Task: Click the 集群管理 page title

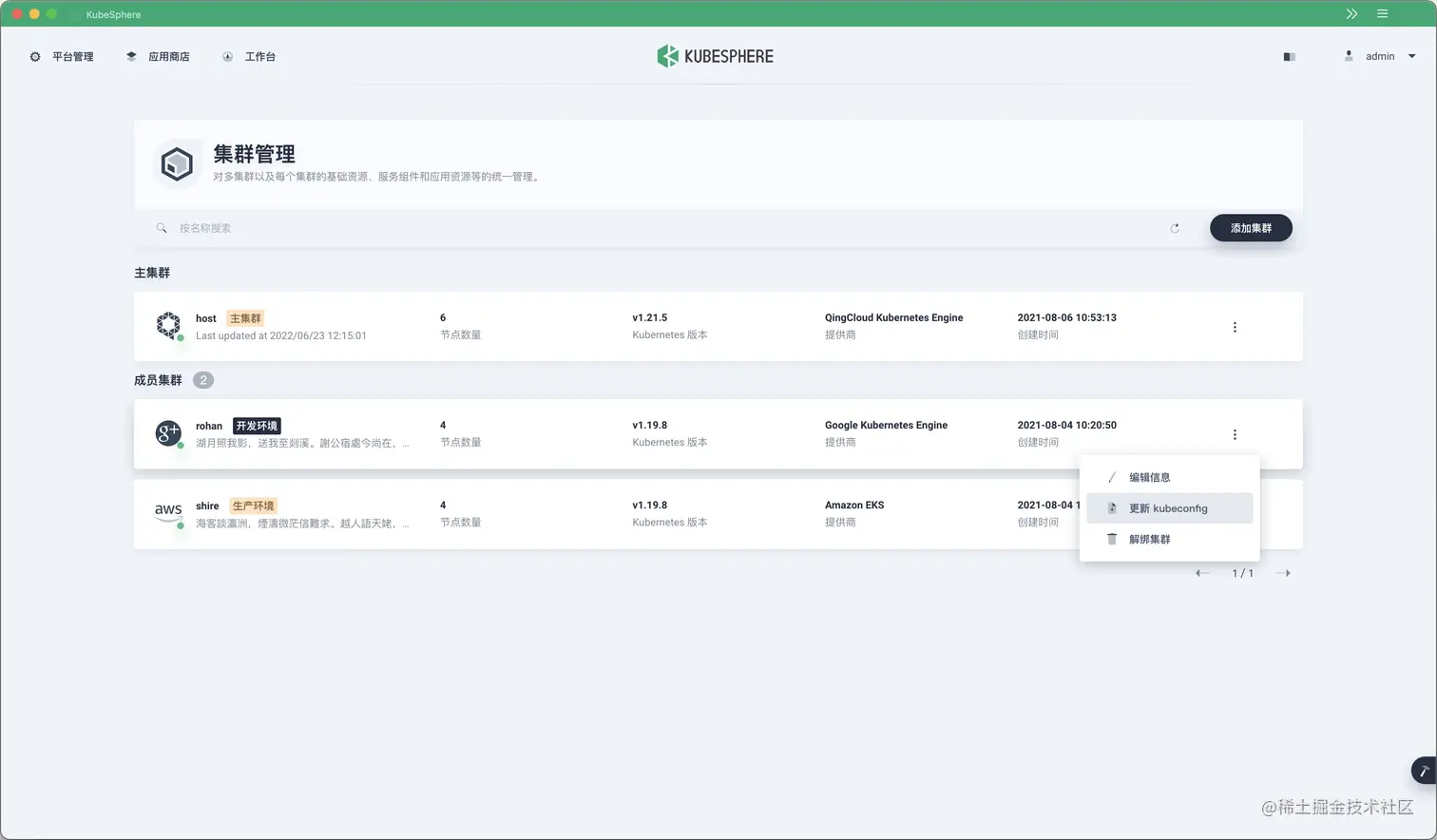Action: [254, 154]
